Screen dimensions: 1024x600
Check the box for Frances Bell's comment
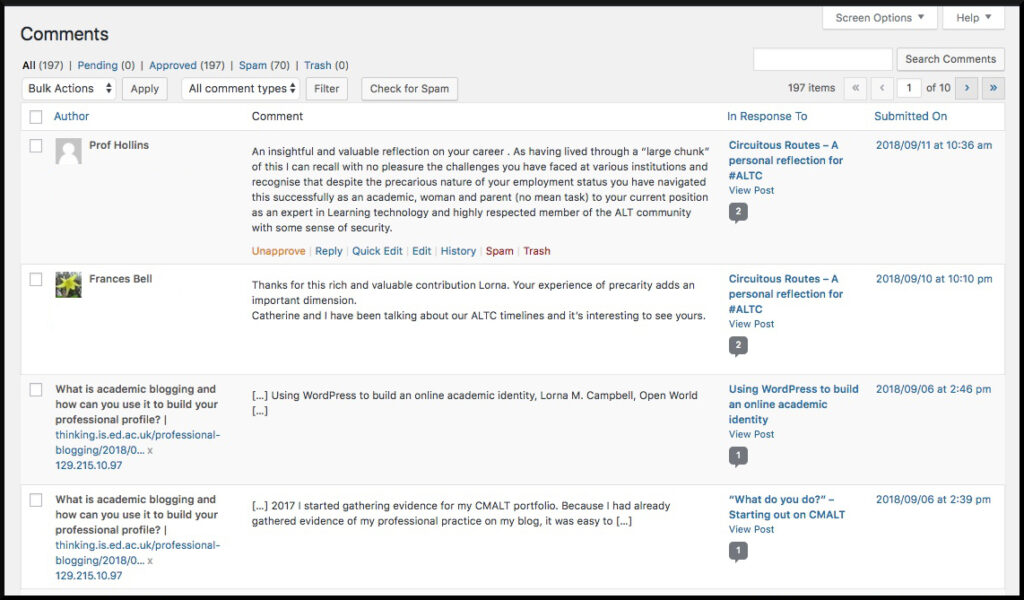click(x=36, y=280)
